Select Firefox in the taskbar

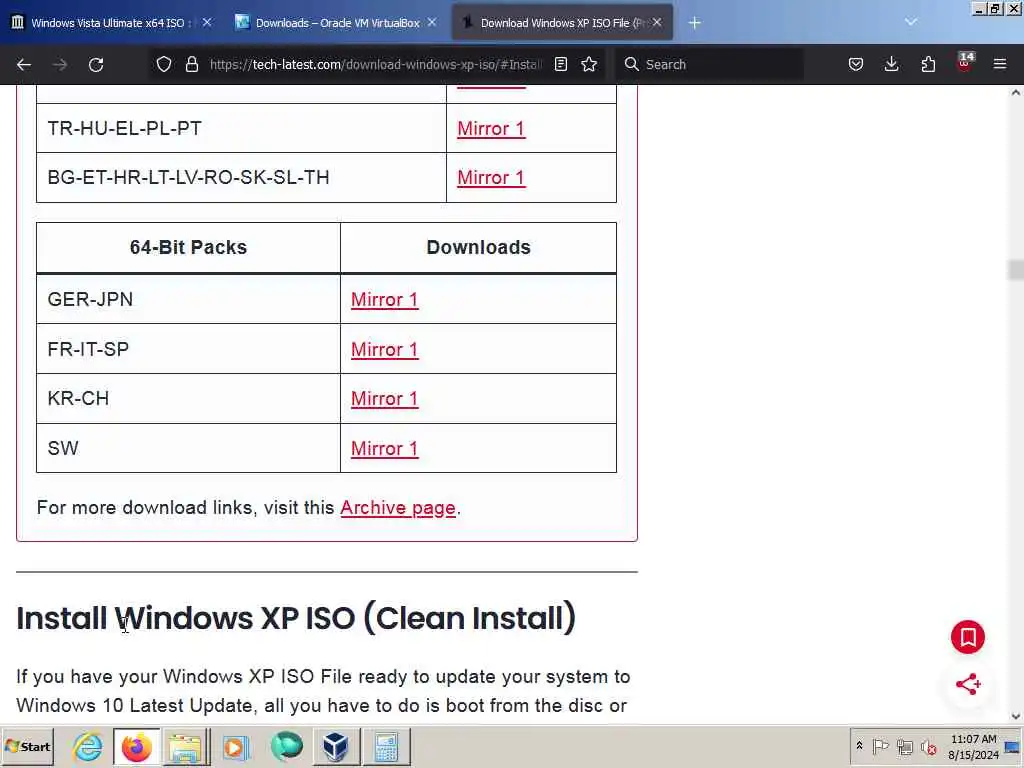[x=136, y=746]
